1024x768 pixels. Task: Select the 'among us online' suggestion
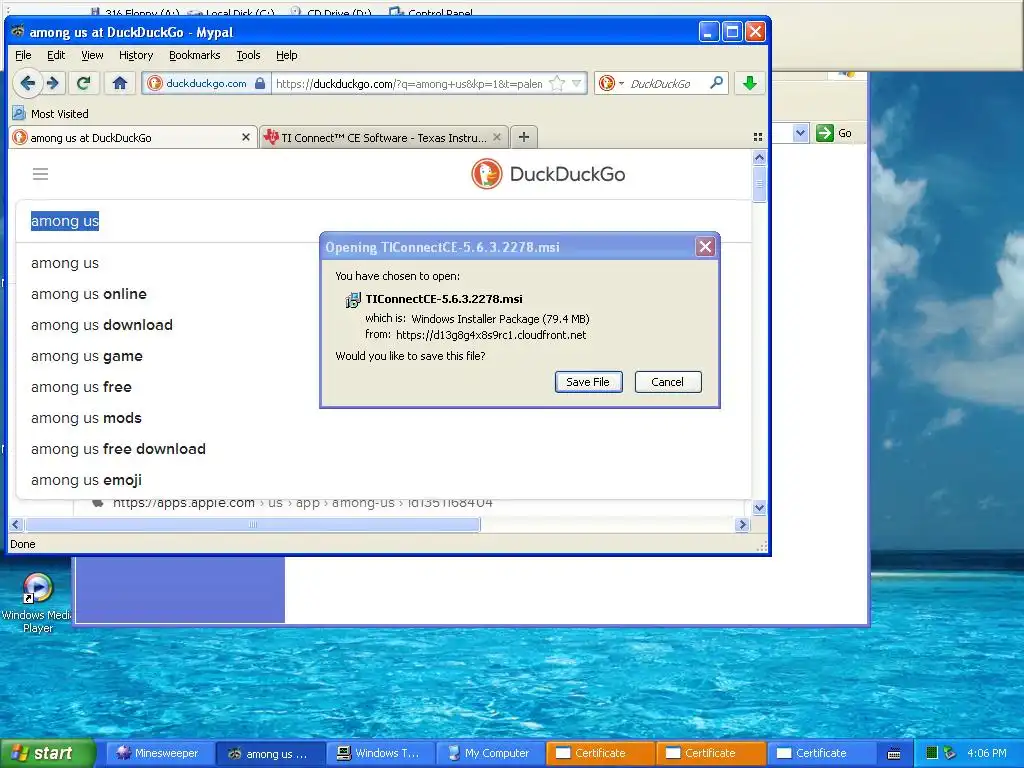tap(89, 294)
